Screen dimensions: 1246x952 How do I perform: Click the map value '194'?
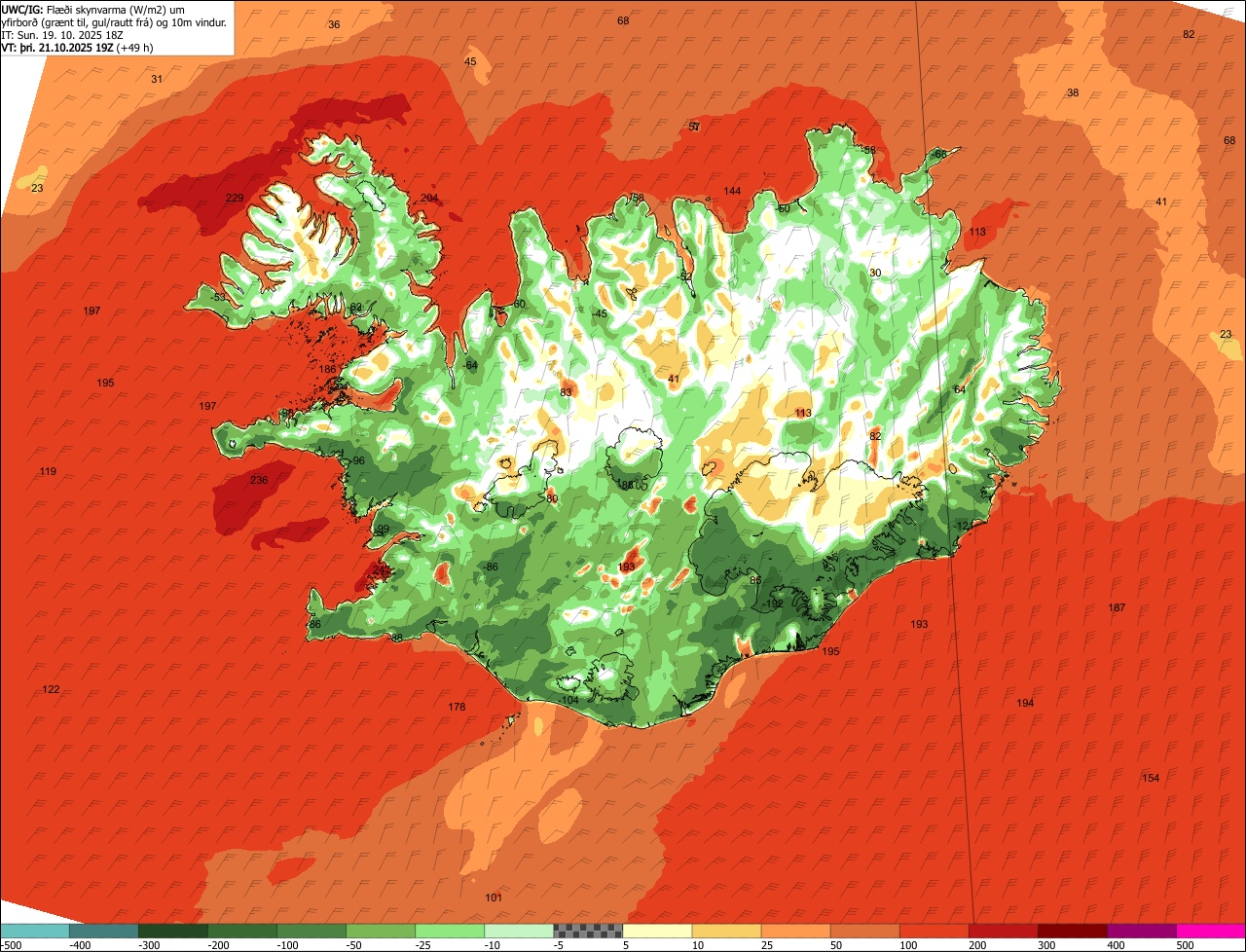(1025, 703)
